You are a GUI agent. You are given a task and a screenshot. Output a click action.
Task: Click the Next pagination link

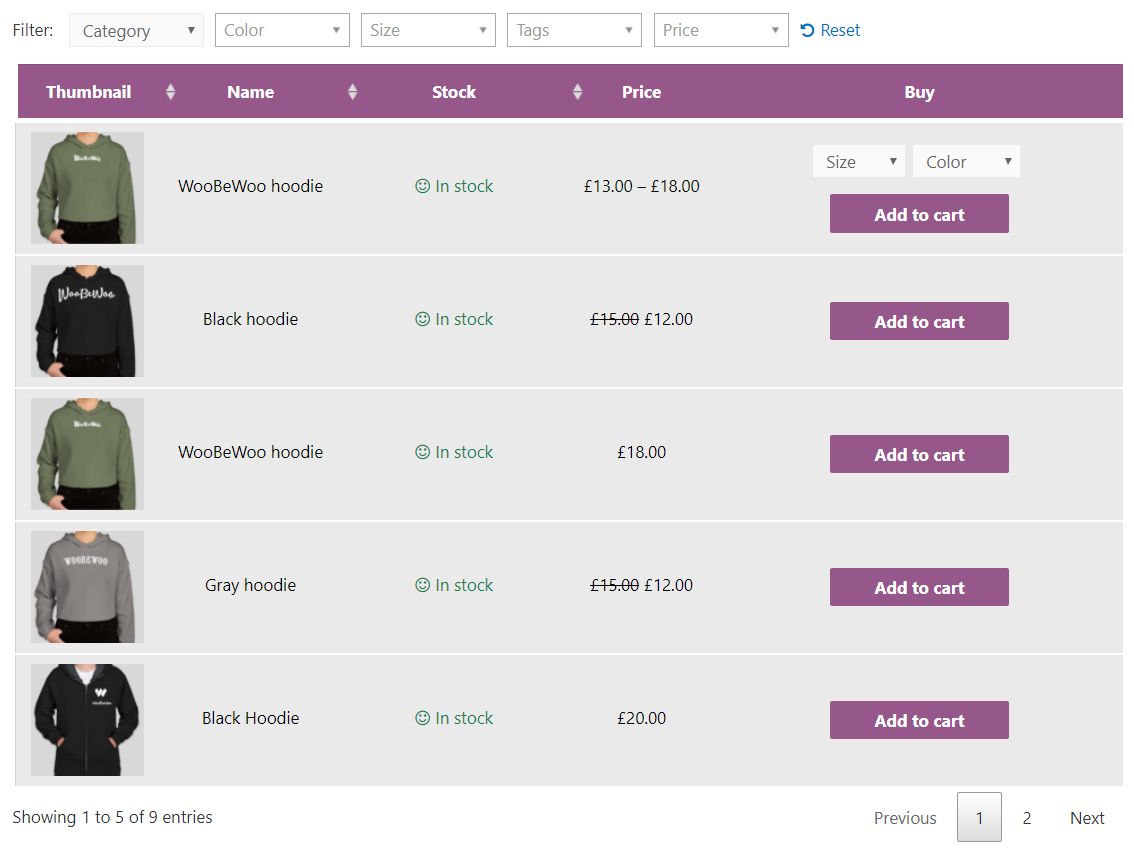[1087, 818]
